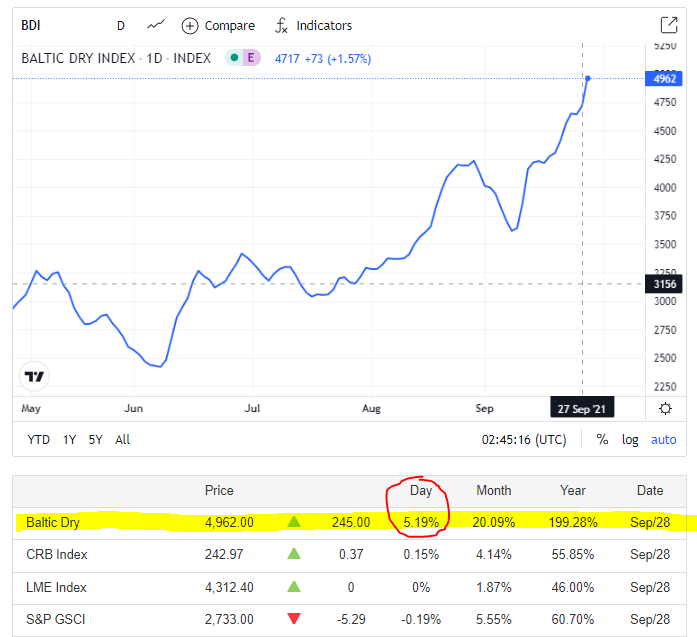Open the Indicators fx icon
Viewport: 697px width, 637px height.
281,25
